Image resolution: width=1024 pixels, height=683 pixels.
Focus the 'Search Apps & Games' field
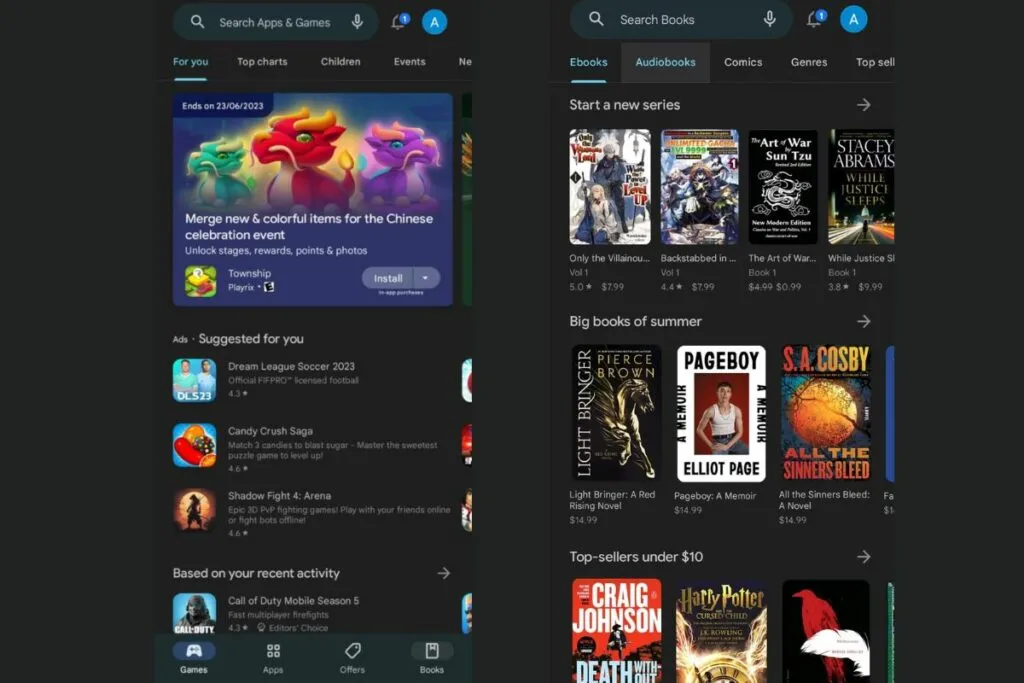coord(276,22)
